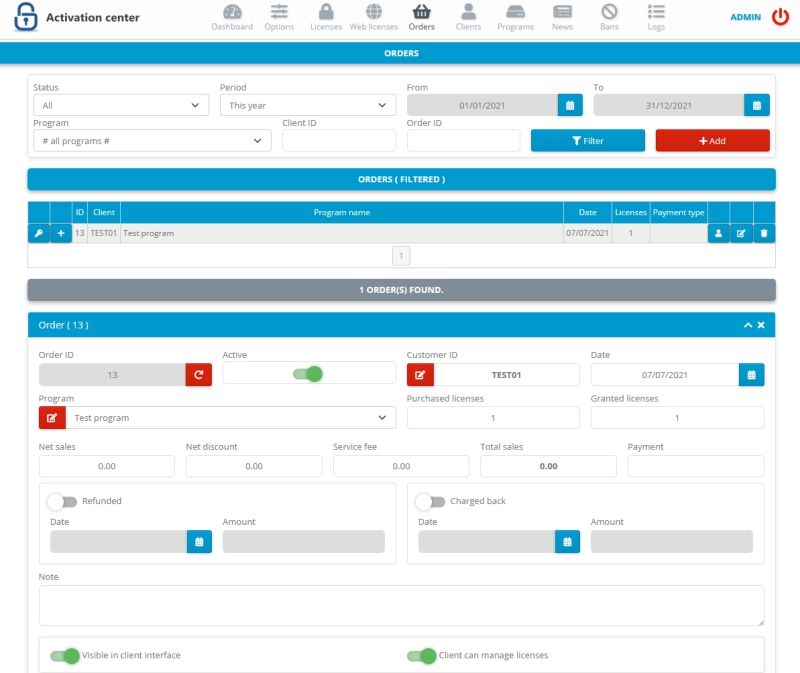
Task: Click the Total sales field
Action: coord(548,466)
